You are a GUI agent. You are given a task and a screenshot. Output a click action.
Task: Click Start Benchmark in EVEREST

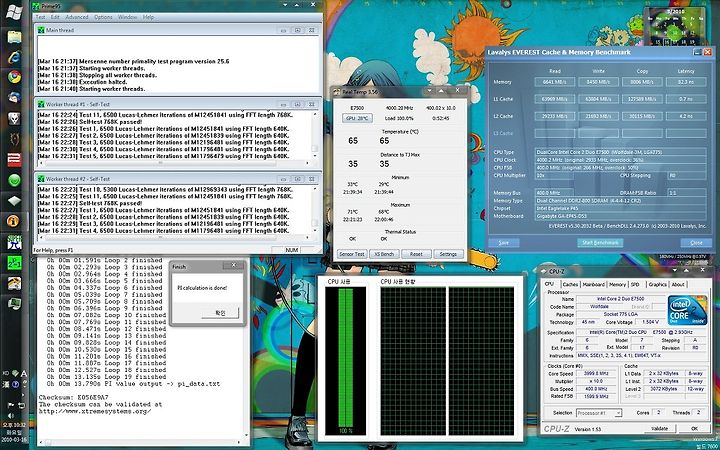[x=600, y=243]
